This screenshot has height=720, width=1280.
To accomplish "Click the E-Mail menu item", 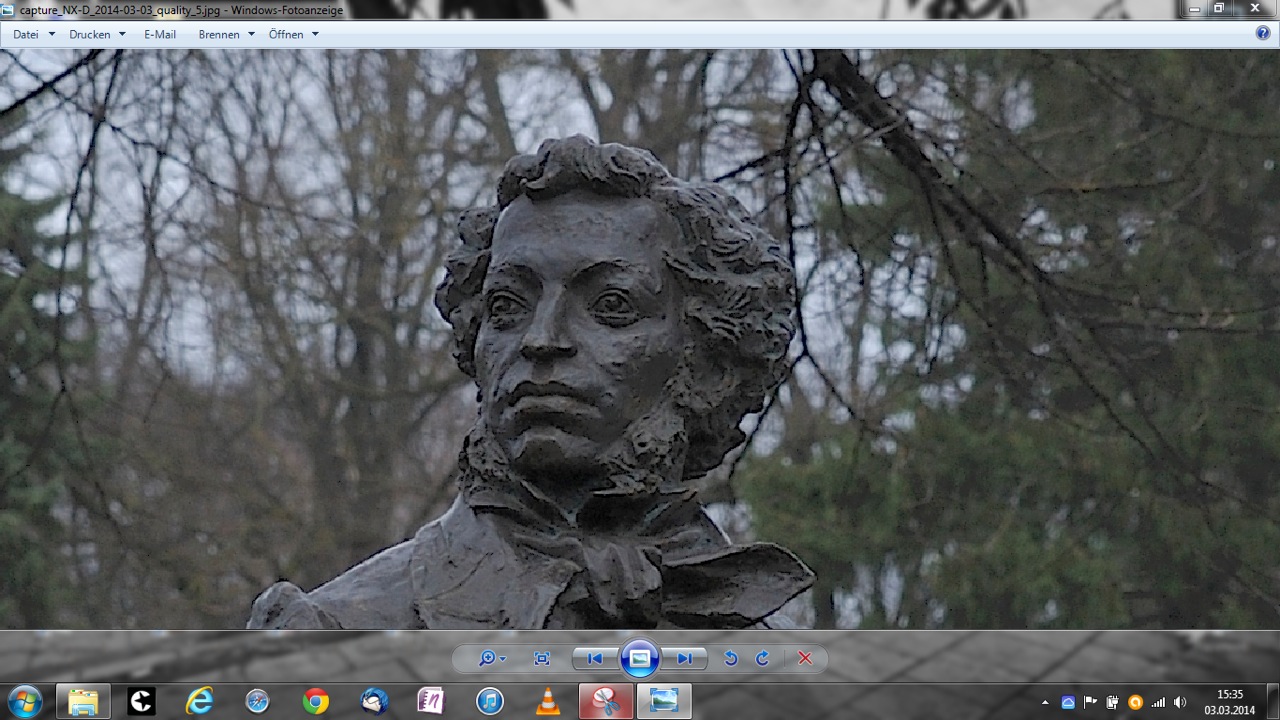I will pos(160,34).
